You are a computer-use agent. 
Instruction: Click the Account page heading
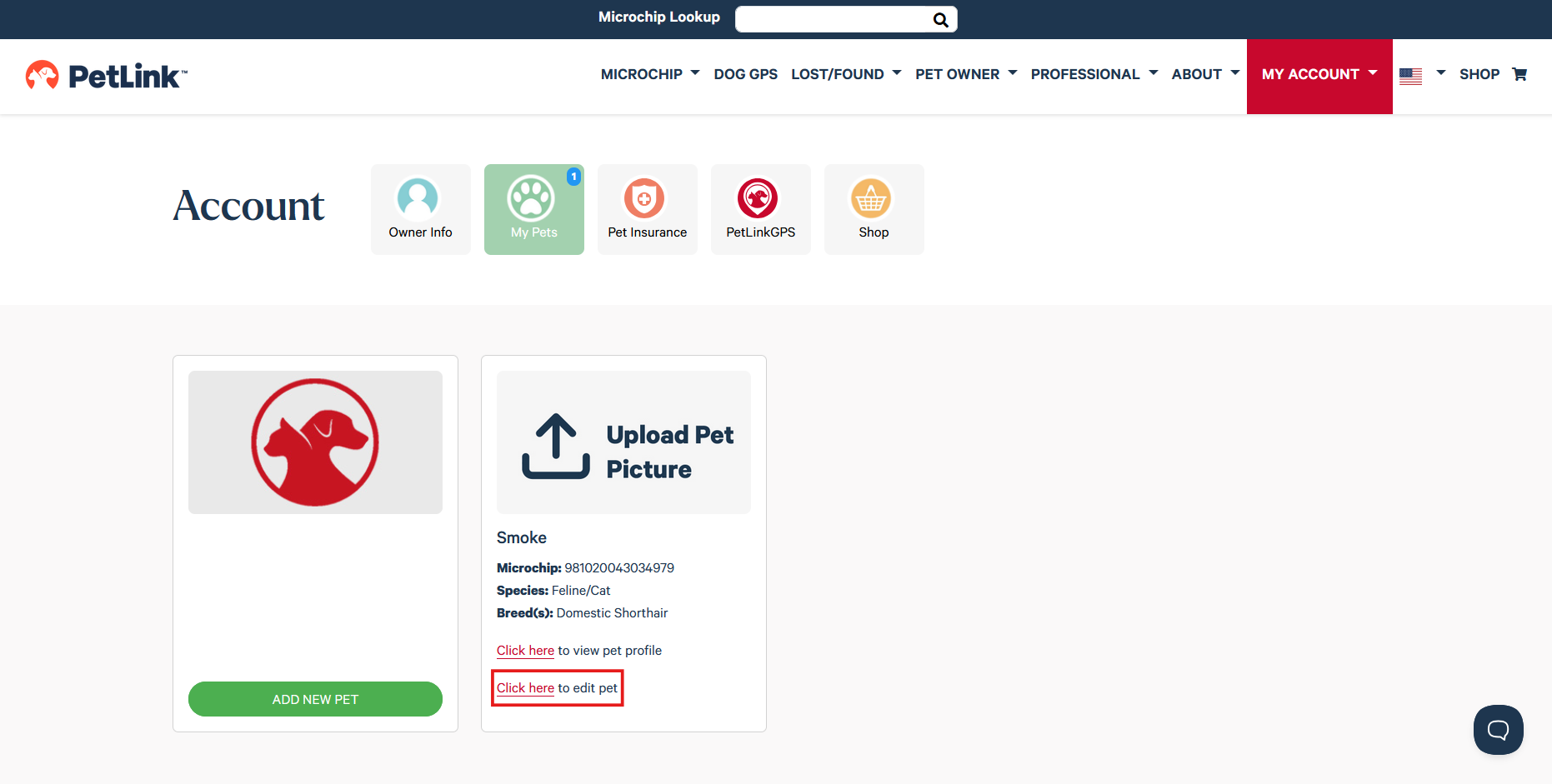(248, 206)
